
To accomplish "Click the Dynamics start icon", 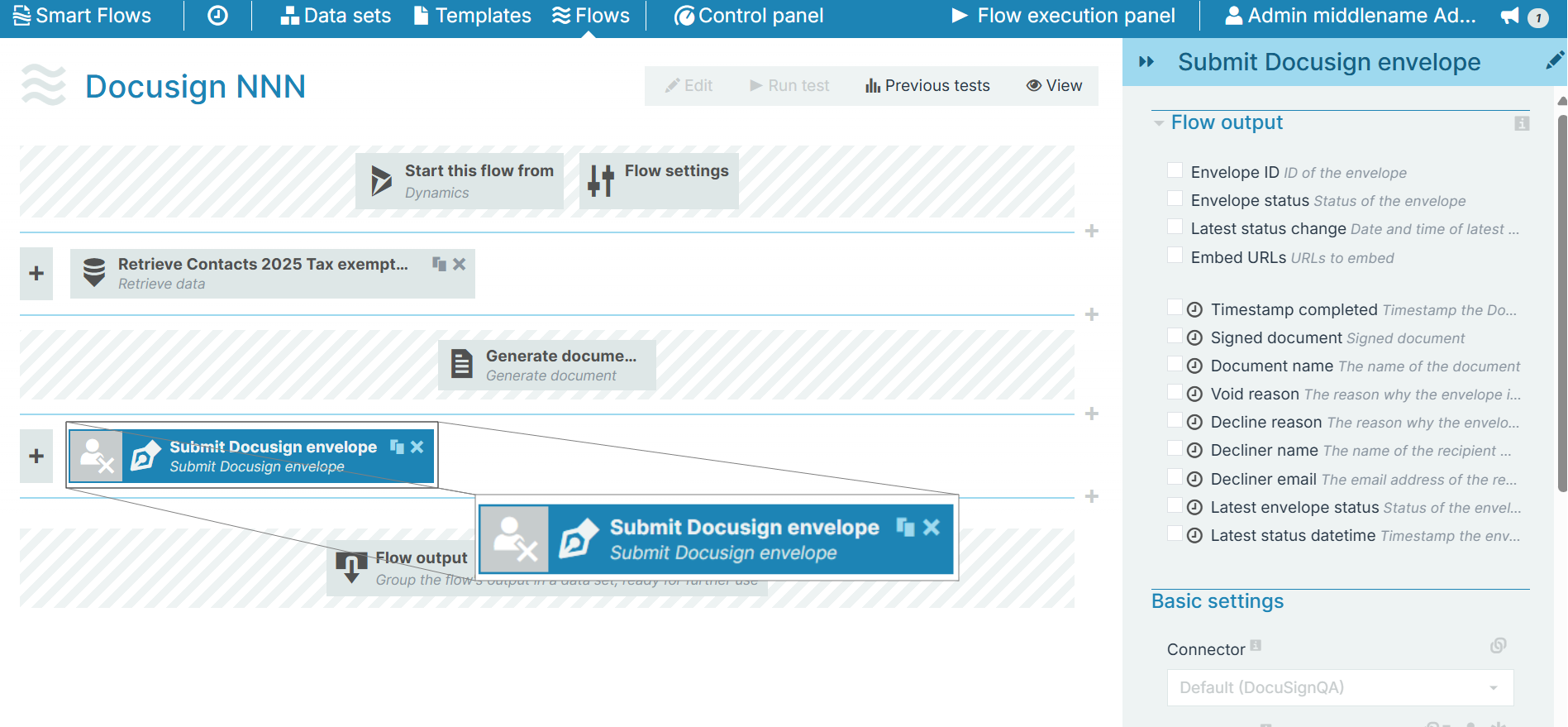I will click(x=381, y=180).
